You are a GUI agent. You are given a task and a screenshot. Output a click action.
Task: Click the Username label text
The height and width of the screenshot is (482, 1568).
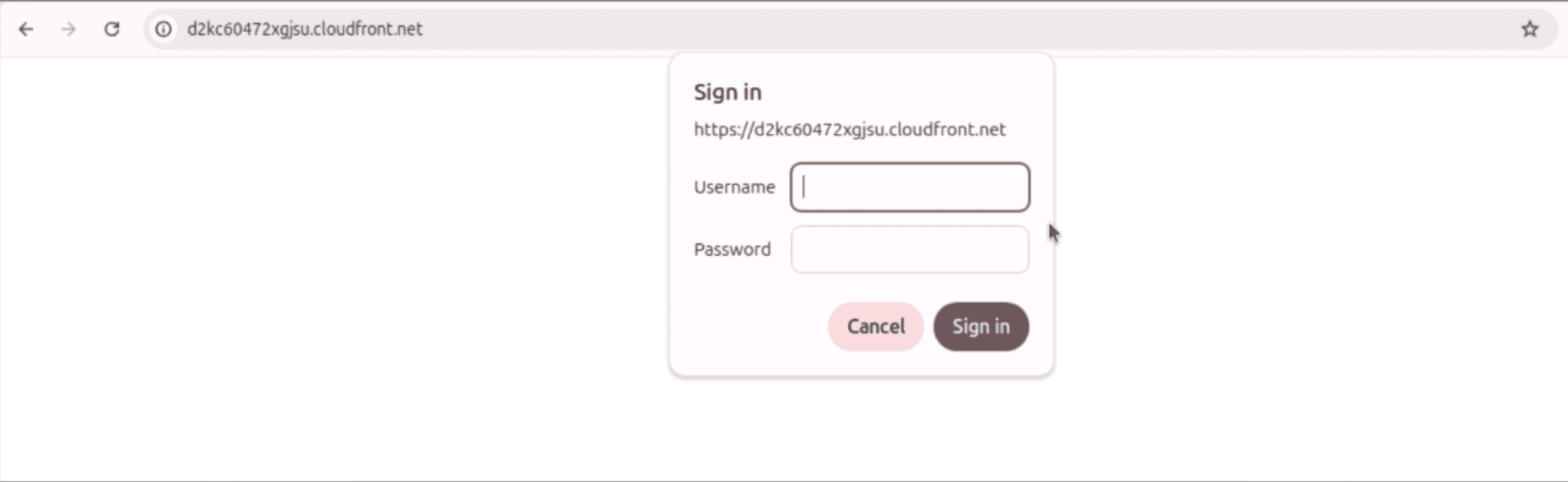pos(734,187)
